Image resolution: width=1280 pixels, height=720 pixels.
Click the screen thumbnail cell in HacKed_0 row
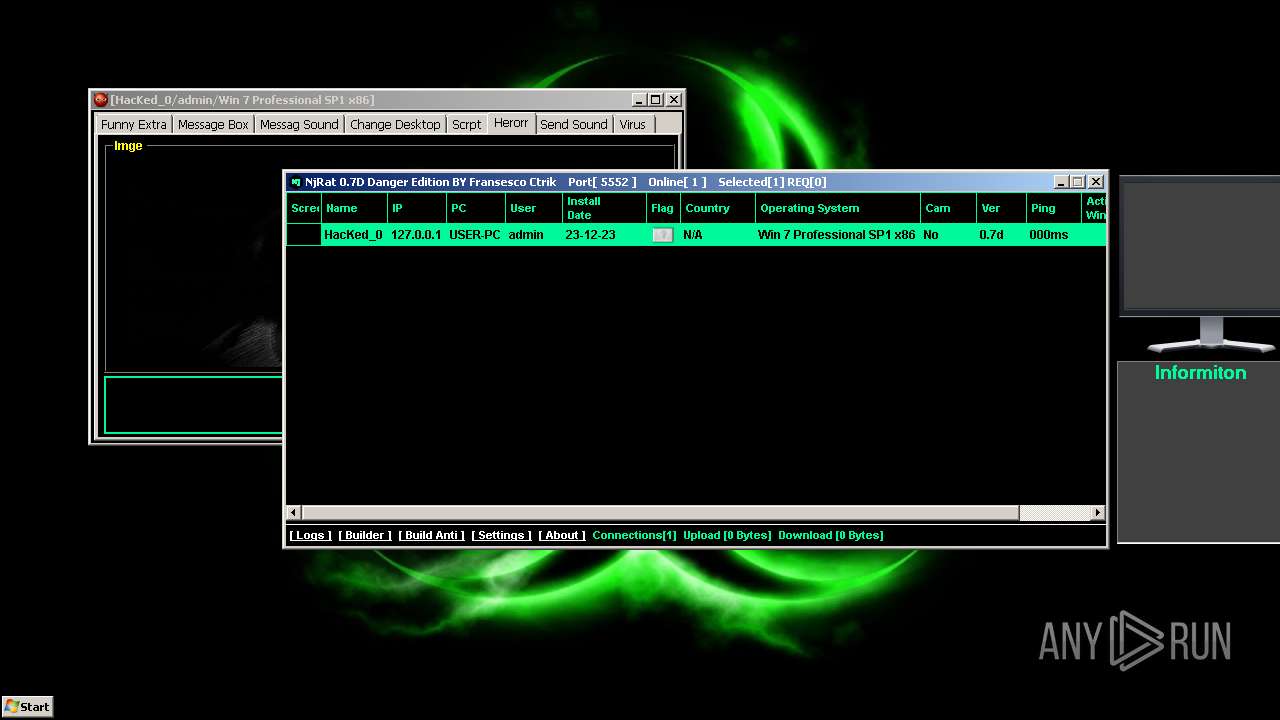[x=304, y=235]
